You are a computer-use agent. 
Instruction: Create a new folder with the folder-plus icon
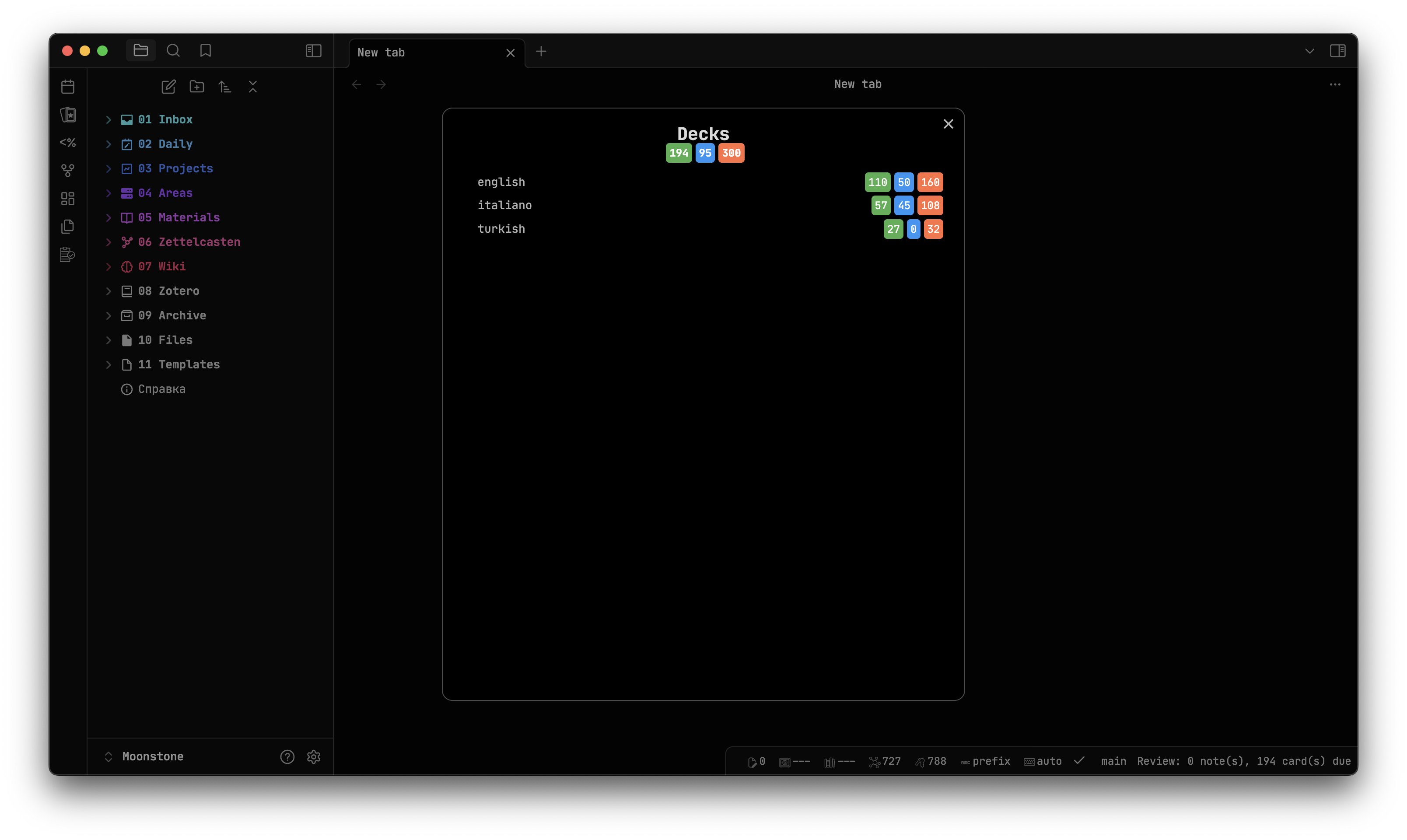[x=196, y=87]
